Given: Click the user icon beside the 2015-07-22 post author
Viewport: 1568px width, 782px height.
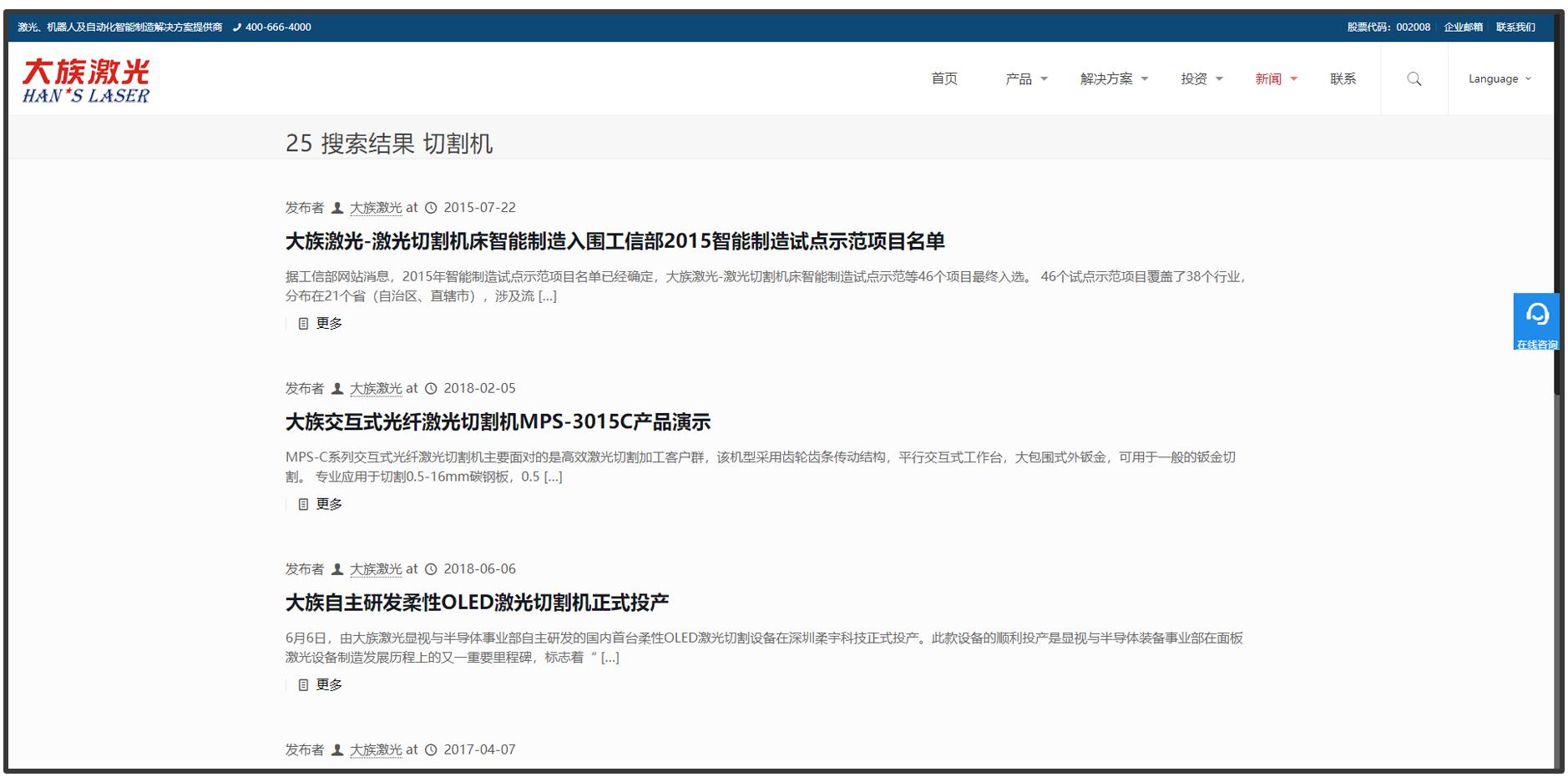Looking at the screenshot, I should [337, 207].
